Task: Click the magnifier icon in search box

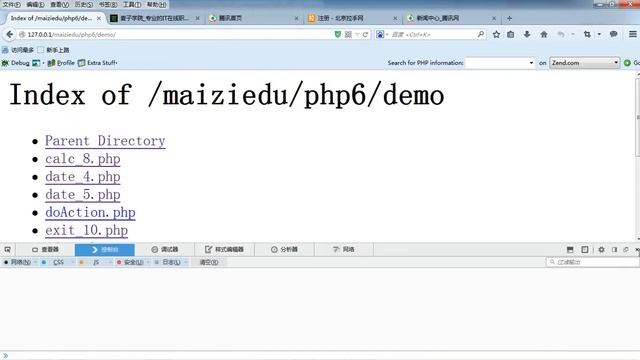Action: [481, 34]
